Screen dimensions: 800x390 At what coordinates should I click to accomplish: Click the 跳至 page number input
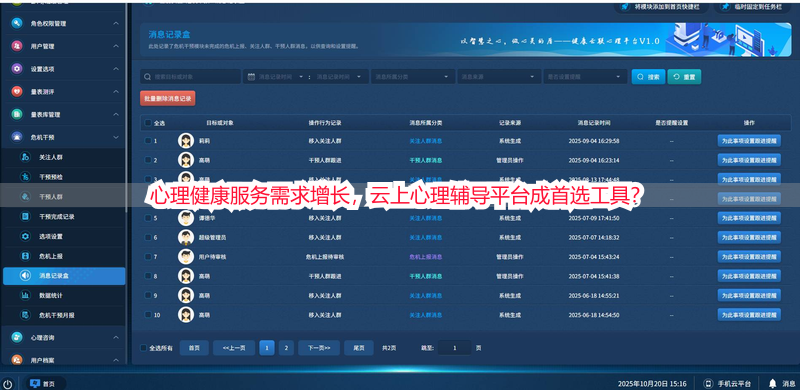(455, 348)
